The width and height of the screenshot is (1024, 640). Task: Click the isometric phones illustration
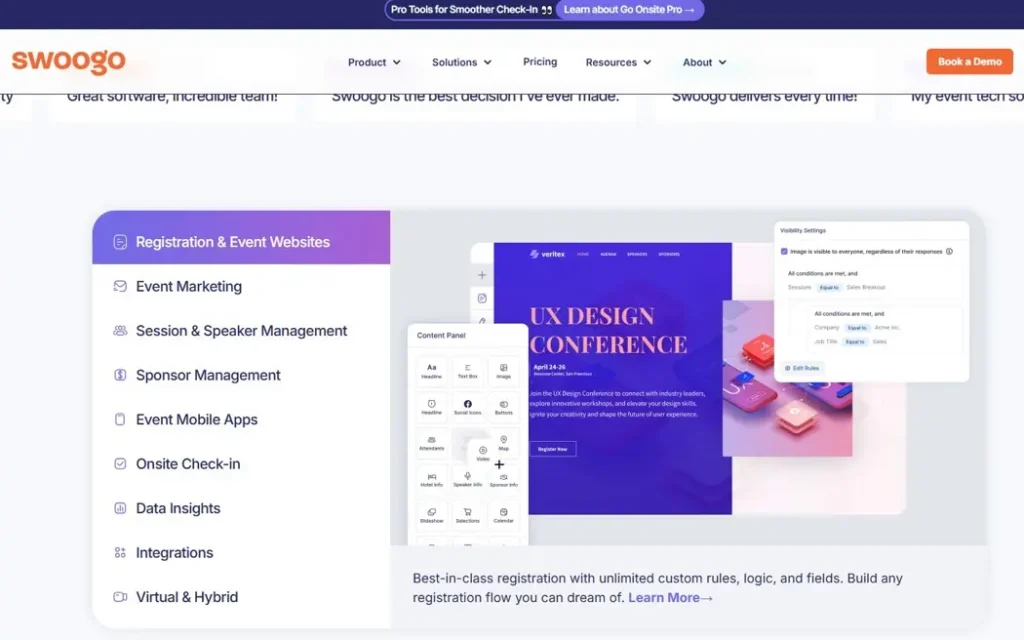tap(787, 377)
